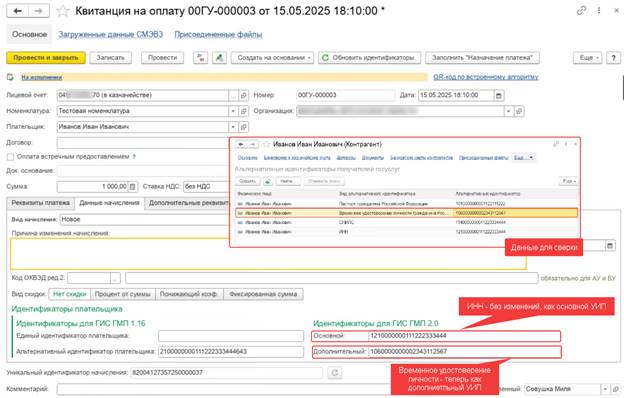Open the Плательщик card with its open icon
Image resolution: width=624 pixels, height=398 pixels.
tap(244, 127)
